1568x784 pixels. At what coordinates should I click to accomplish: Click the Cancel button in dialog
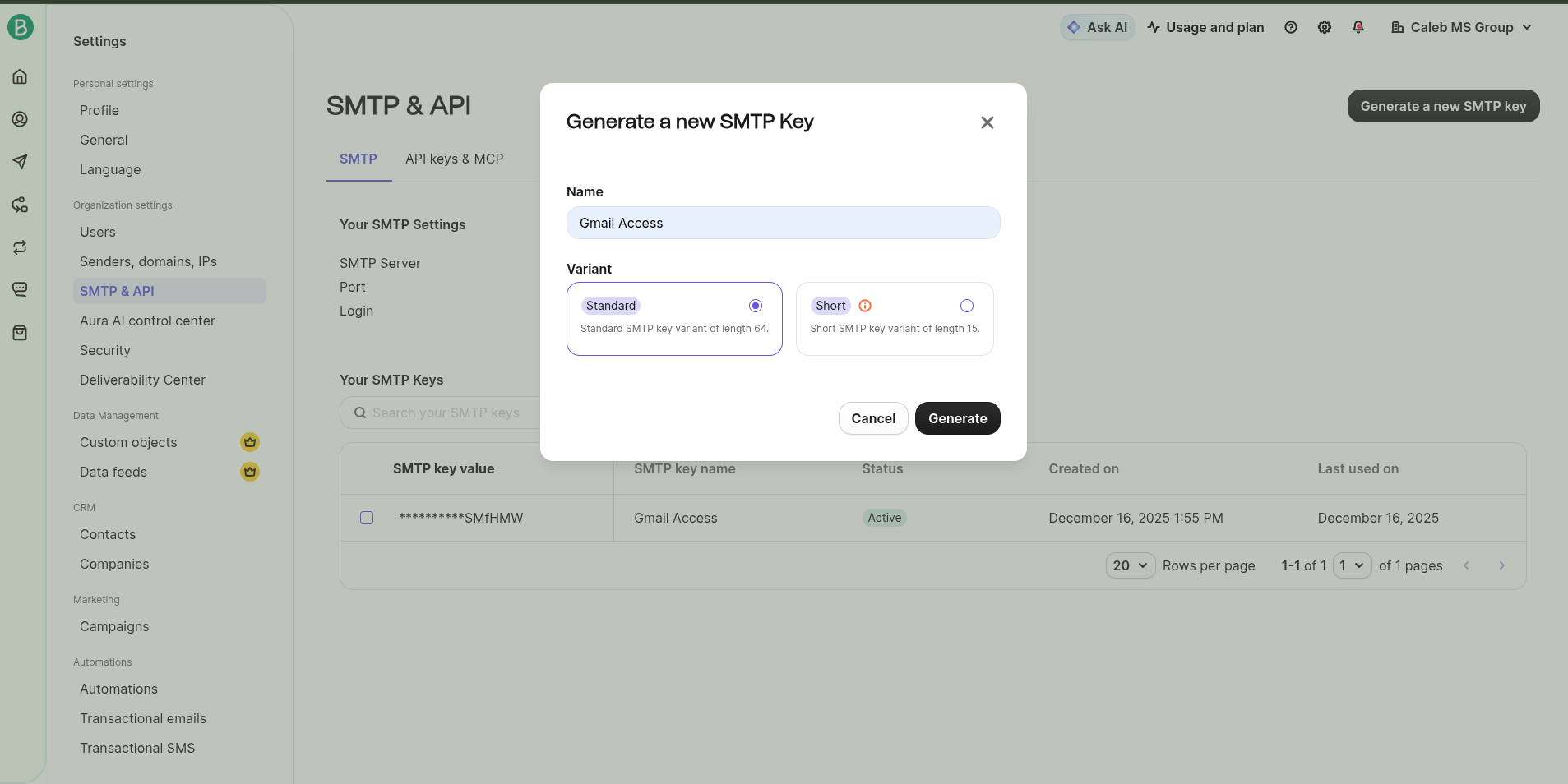click(873, 418)
